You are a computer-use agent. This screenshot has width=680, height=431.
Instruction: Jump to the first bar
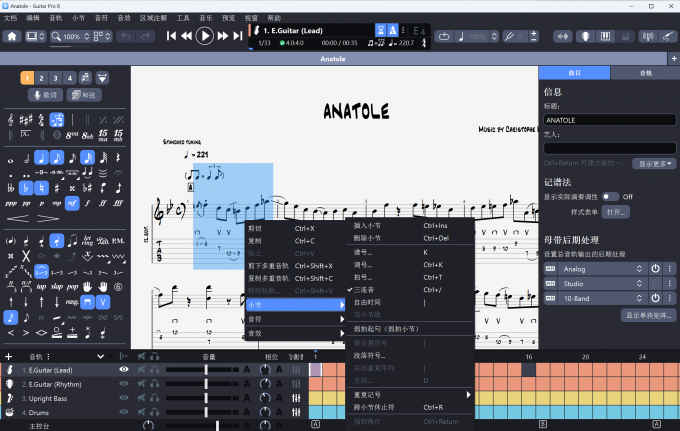(x=172, y=36)
